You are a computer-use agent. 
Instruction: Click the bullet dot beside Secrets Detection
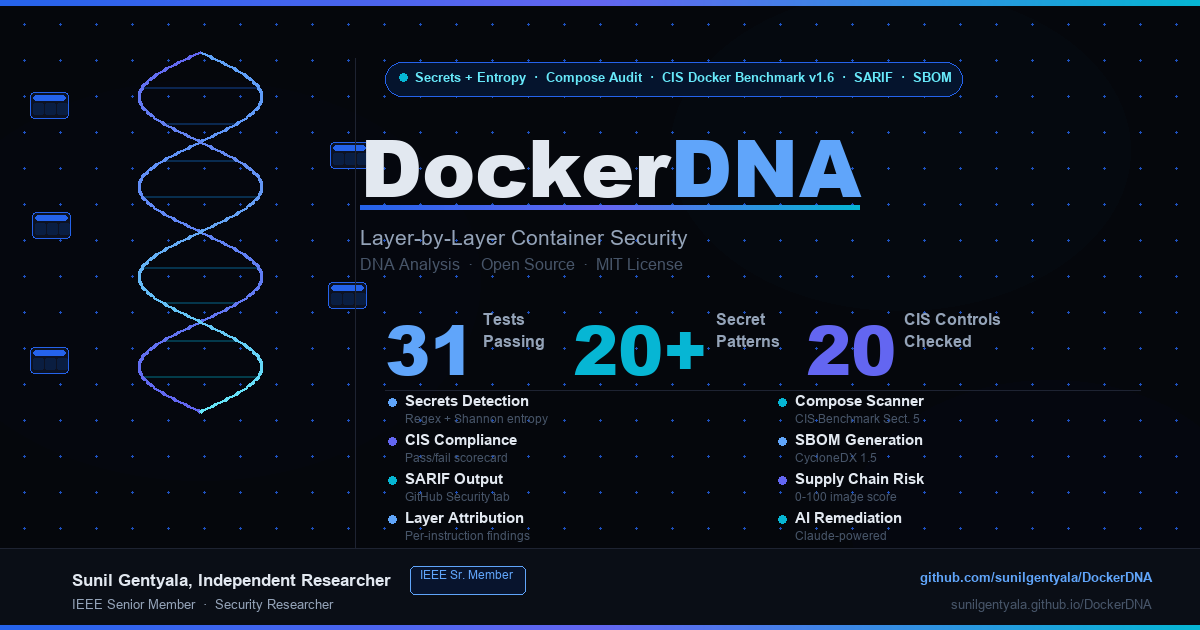click(x=392, y=402)
